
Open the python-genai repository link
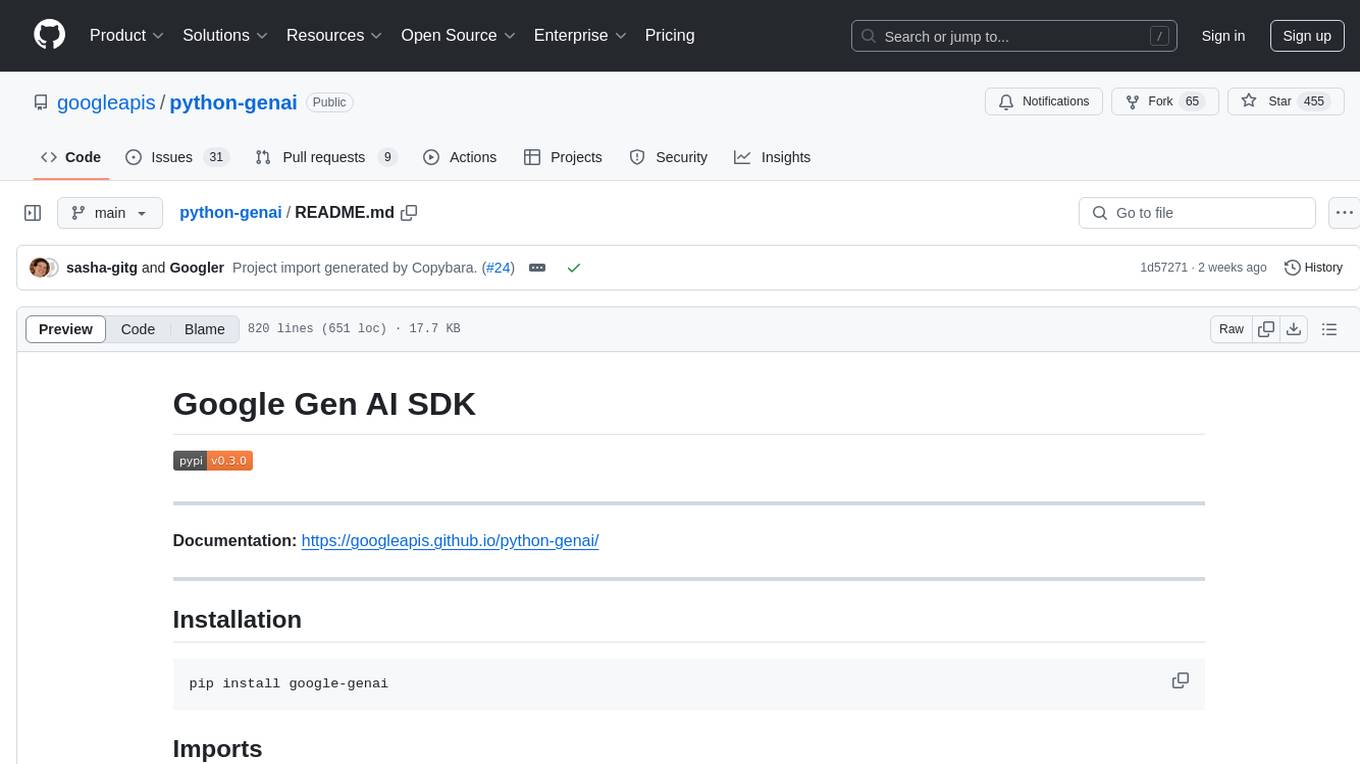click(233, 102)
